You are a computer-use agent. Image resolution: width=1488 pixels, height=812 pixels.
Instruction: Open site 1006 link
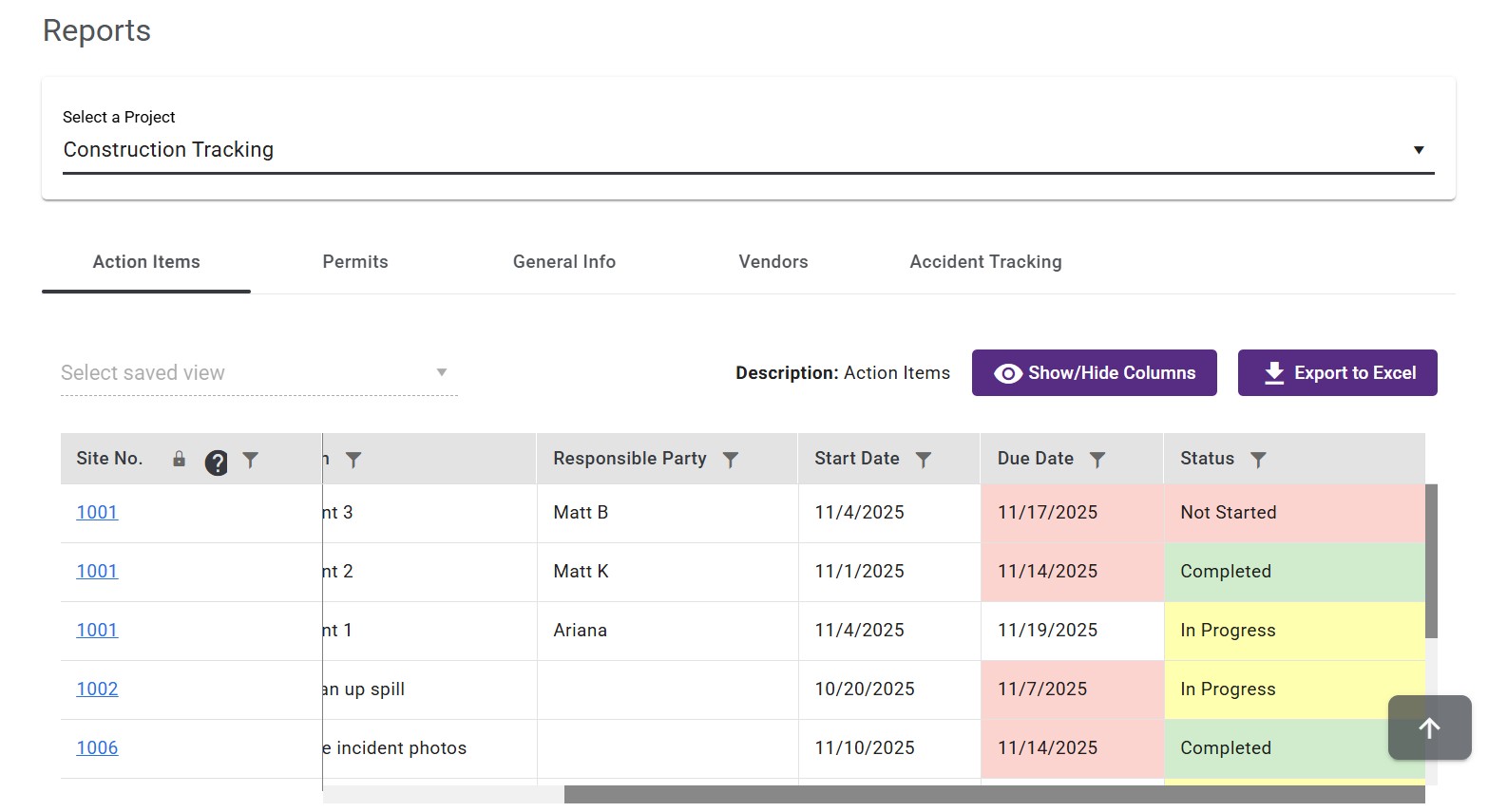coord(97,748)
